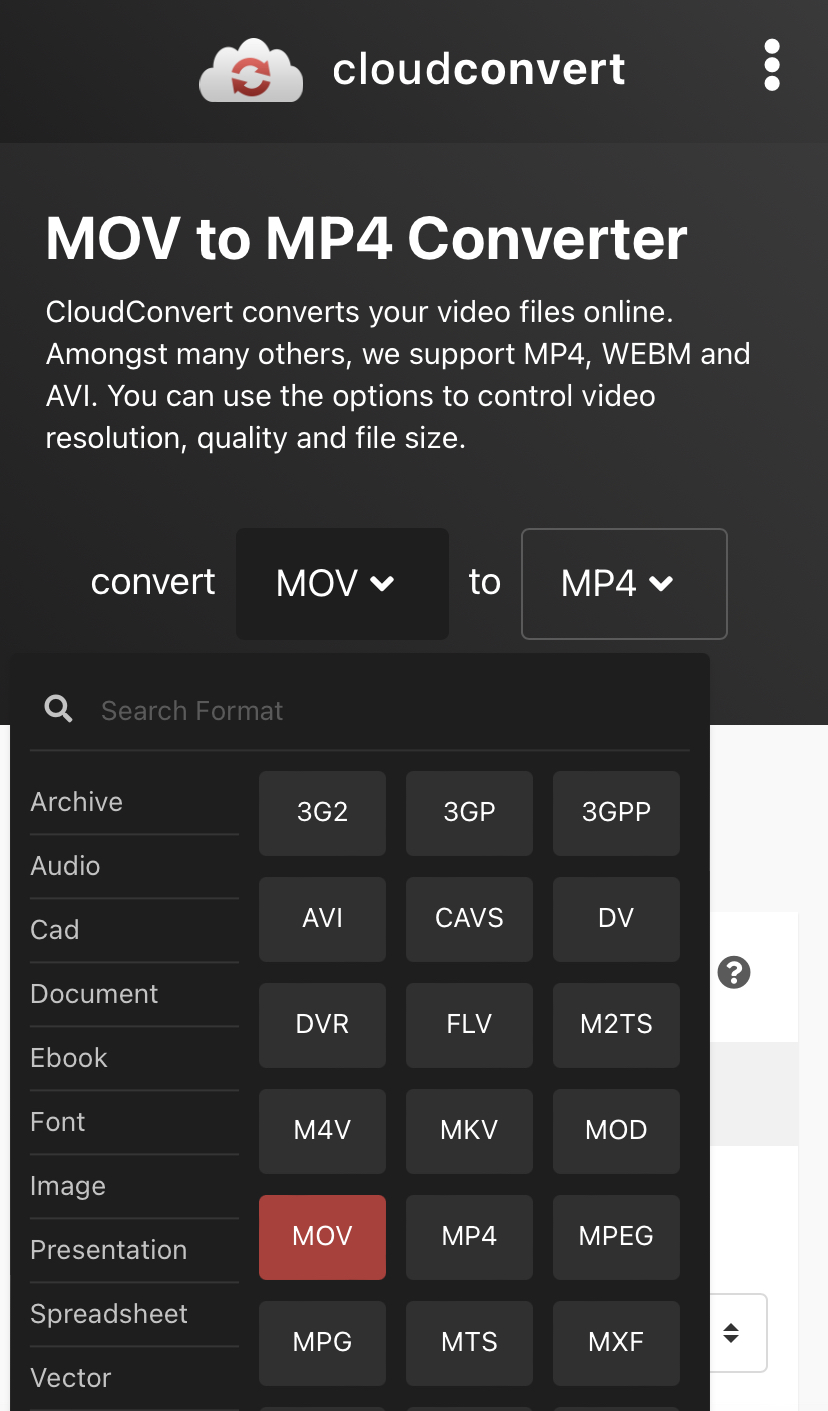Open the MOV source format dropdown
The image size is (828, 1411).
tap(342, 583)
